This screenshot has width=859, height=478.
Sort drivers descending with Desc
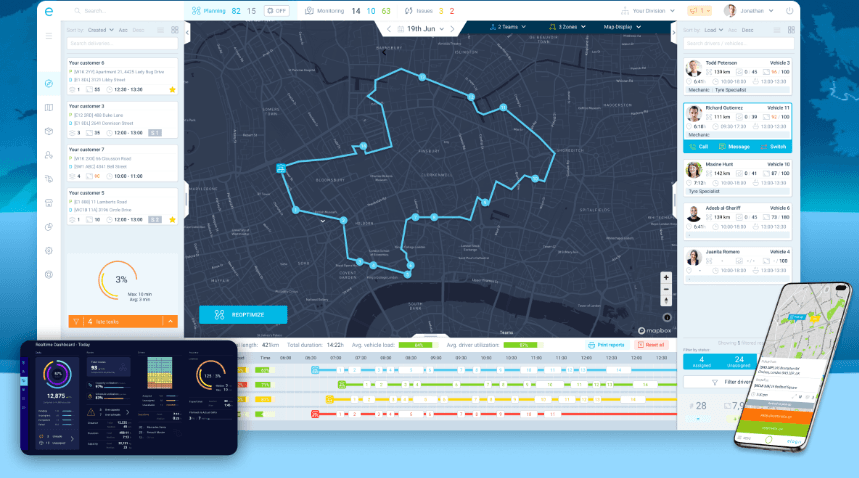pyautogui.click(x=747, y=30)
